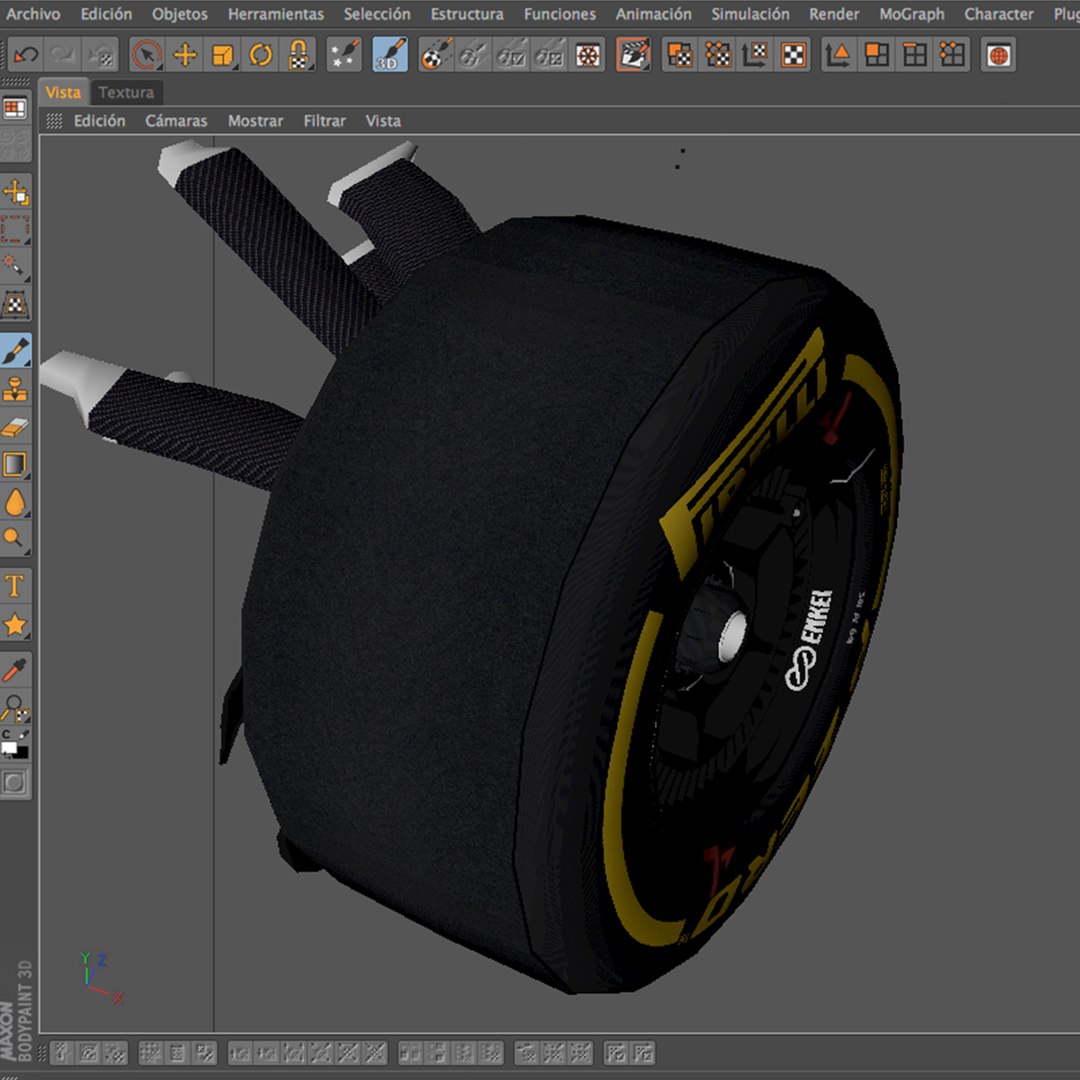Click the axis with orange triangle icon
1080x1080 pixels.
click(839, 54)
